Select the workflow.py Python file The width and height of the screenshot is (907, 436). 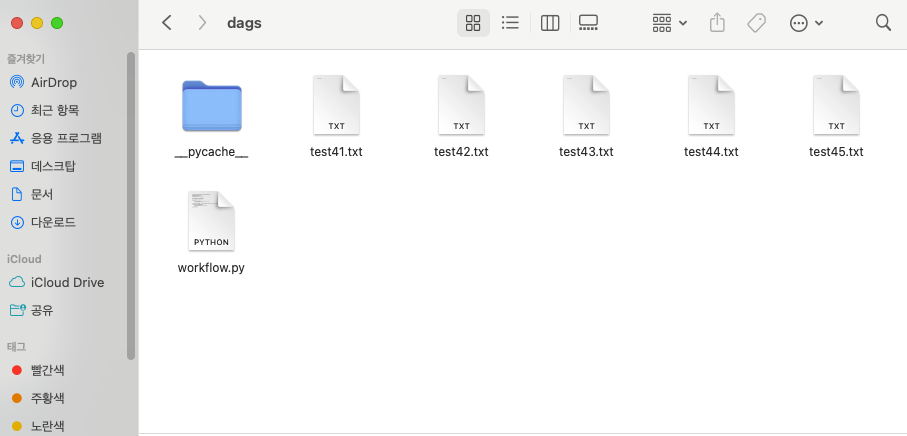point(211,223)
